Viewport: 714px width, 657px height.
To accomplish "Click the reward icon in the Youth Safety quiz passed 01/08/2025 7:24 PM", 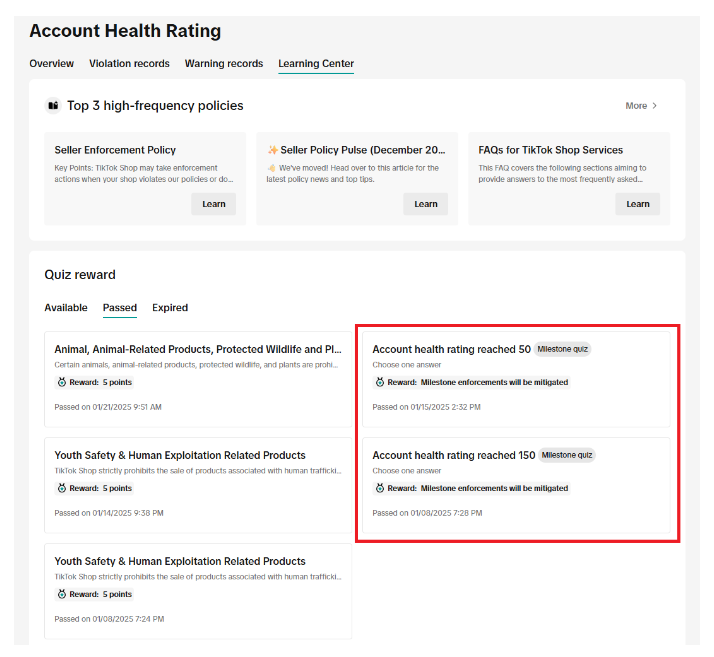I will point(61,594).
